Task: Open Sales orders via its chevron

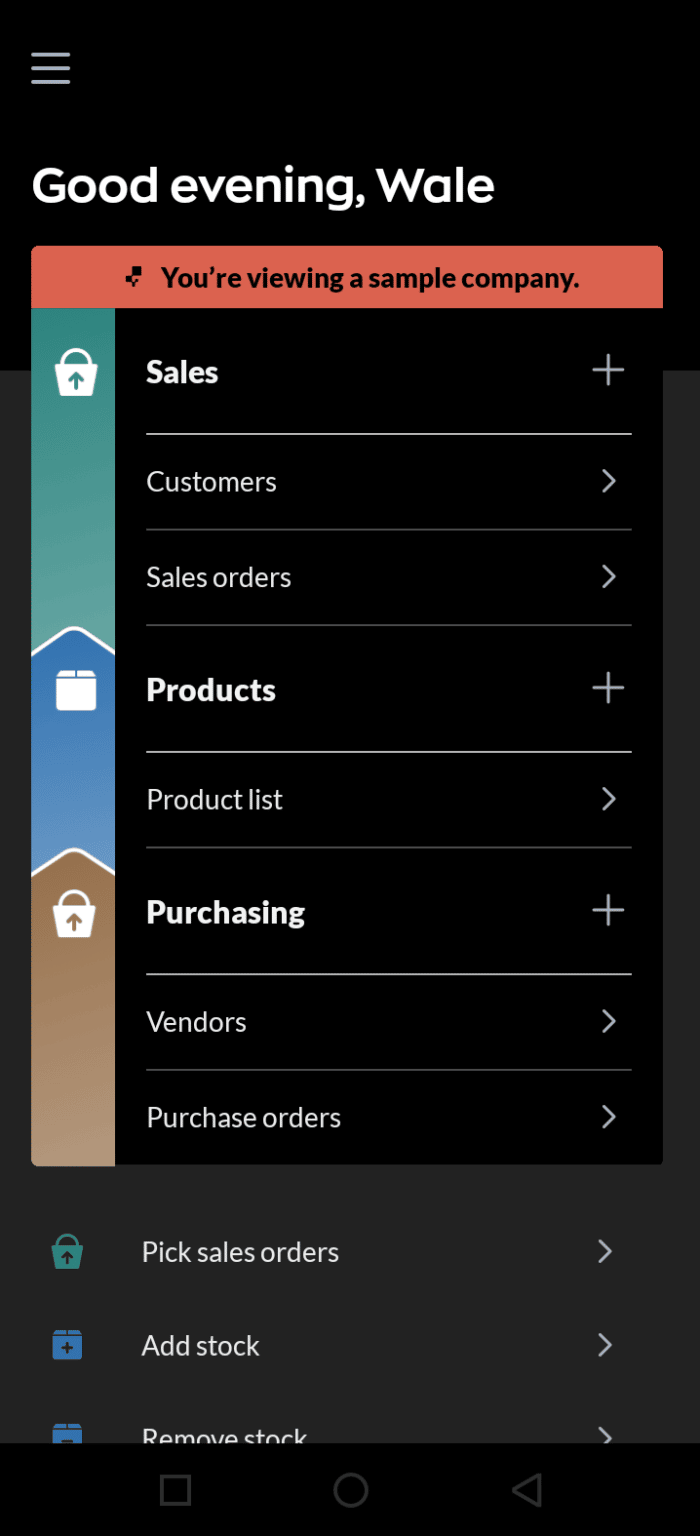Action: coord(609,577)
